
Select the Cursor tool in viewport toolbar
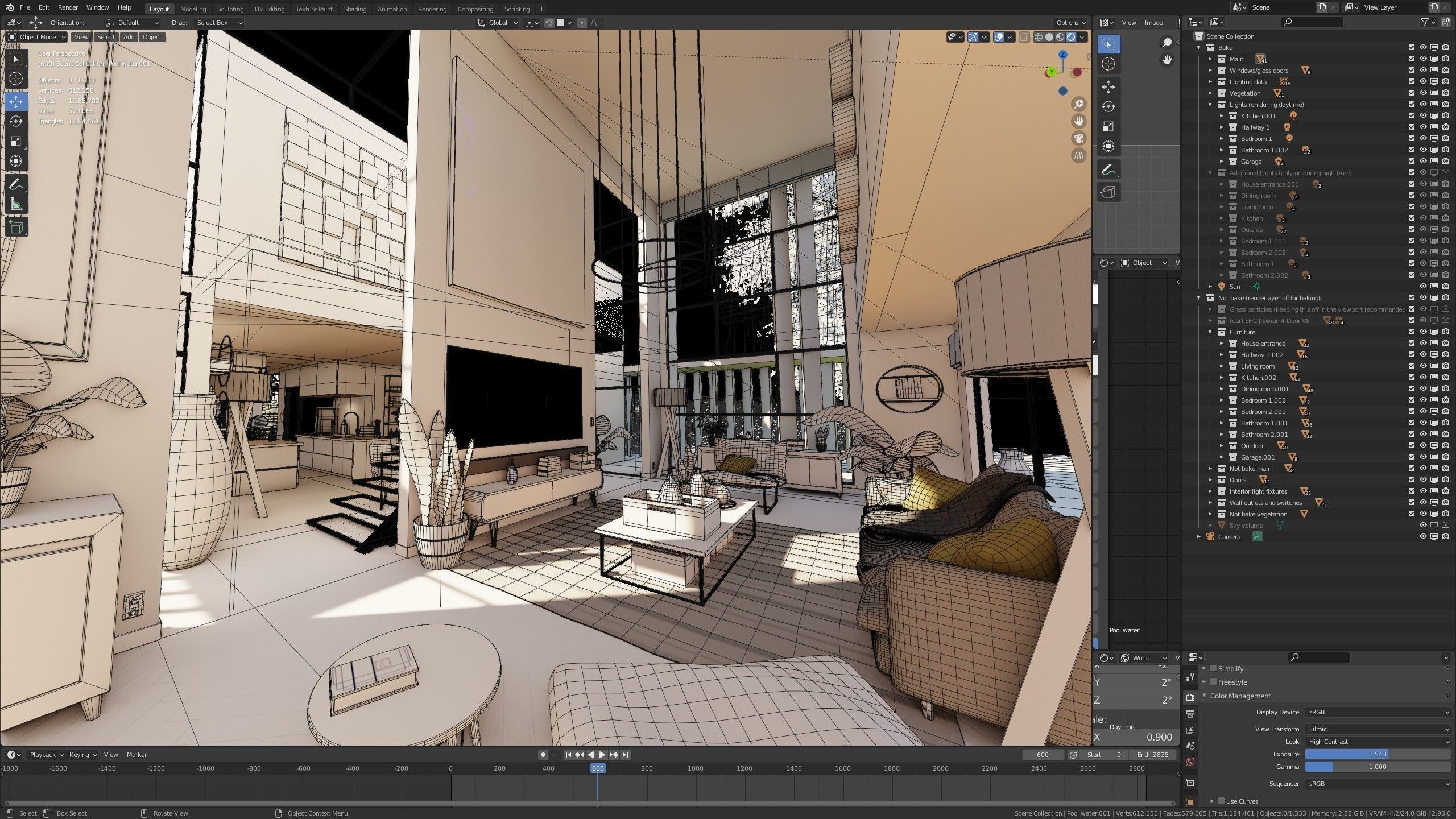point(16,78)
